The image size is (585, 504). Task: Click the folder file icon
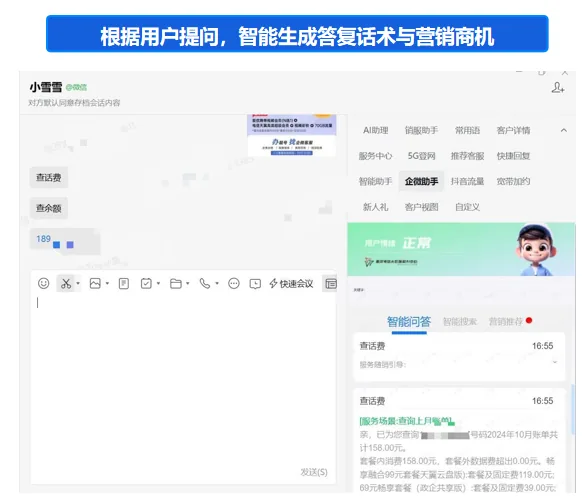tap(176, 284)
